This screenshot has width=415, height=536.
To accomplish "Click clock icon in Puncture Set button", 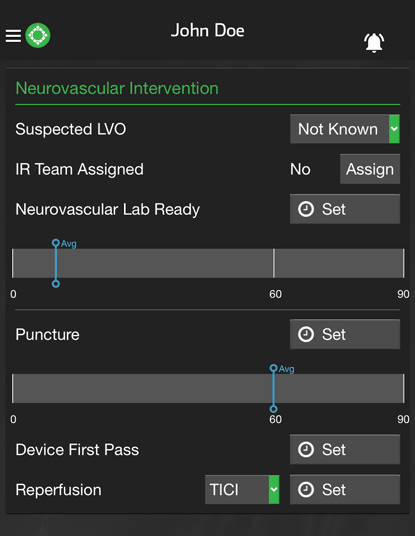I will (306, 334).
